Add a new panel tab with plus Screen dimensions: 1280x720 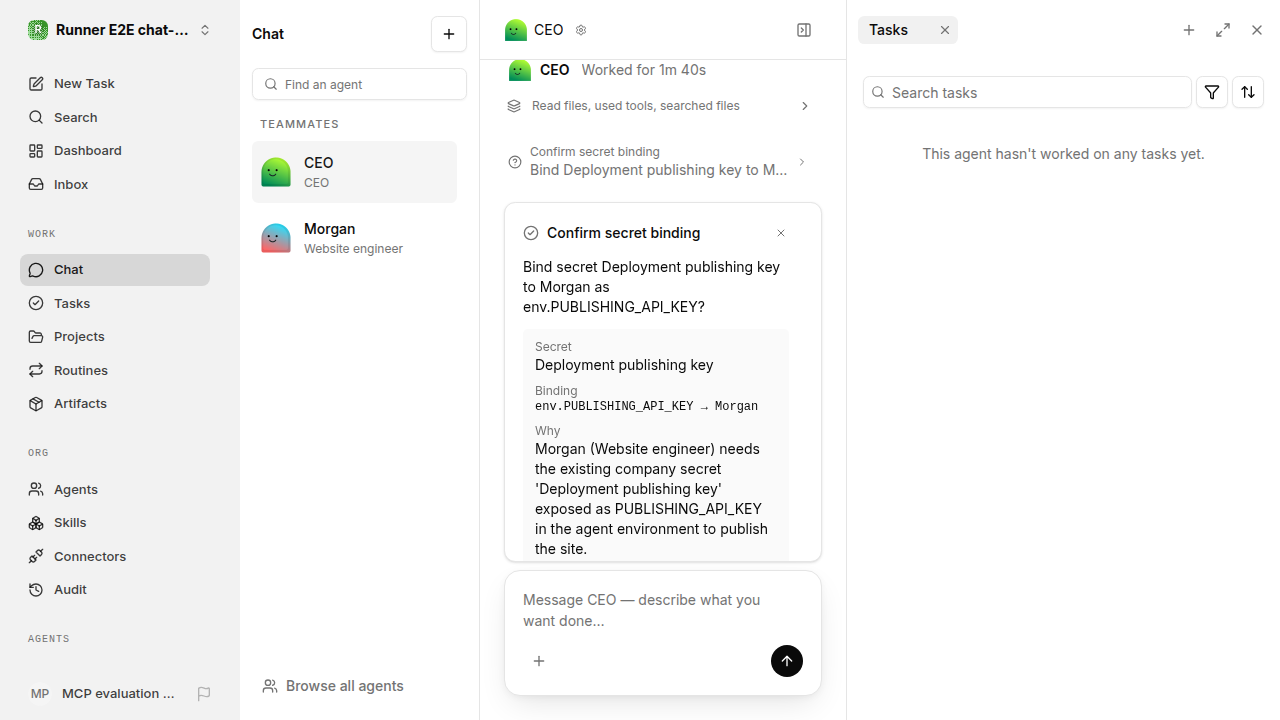click(x=1189, y=30)
